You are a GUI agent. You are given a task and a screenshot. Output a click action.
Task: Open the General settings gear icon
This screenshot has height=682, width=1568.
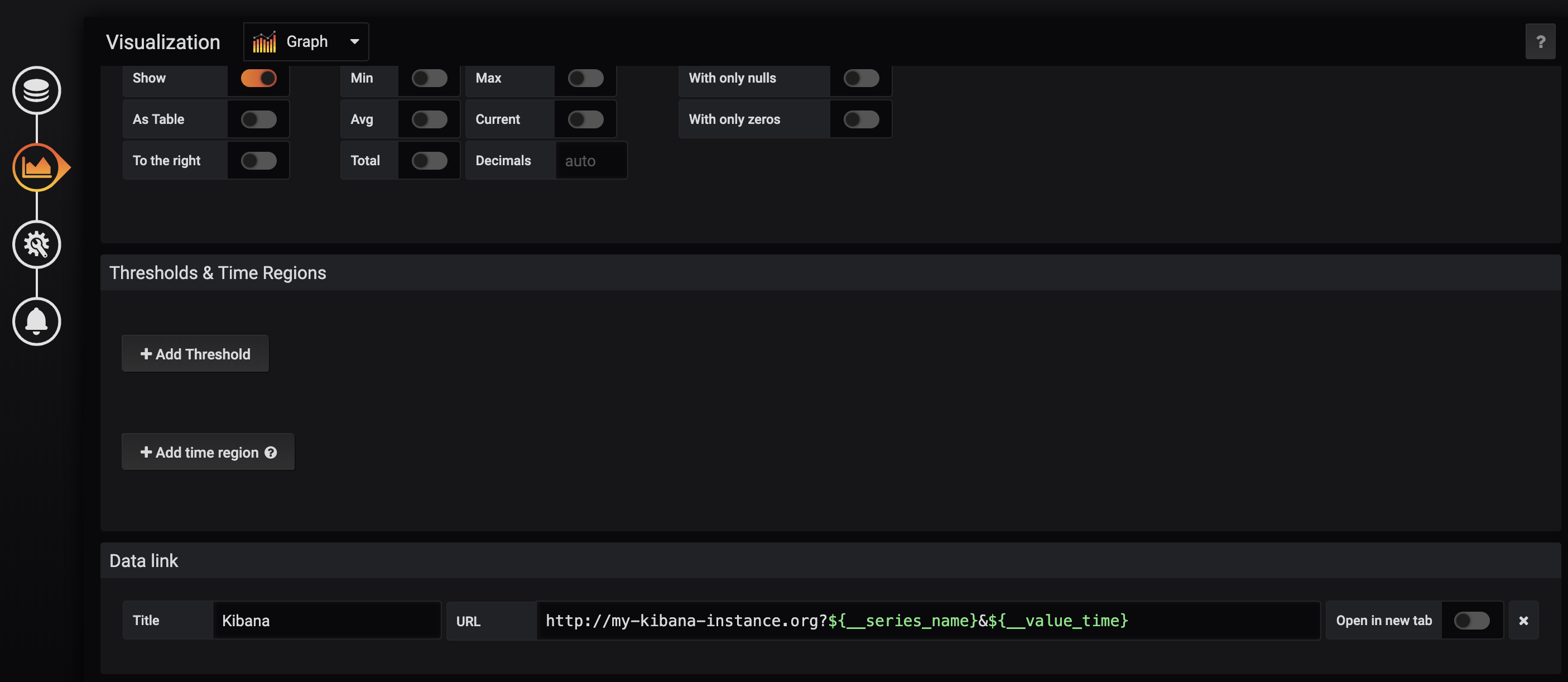coord(36,244)
